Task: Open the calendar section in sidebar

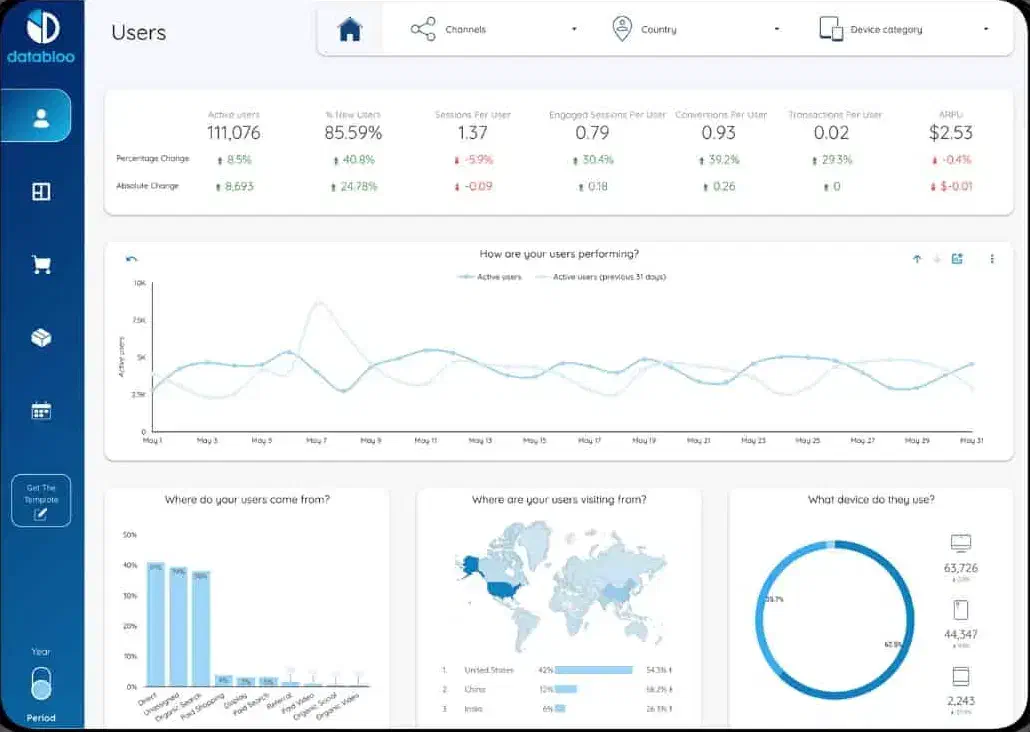Action: pyautogui.click(x=41, y=410)
